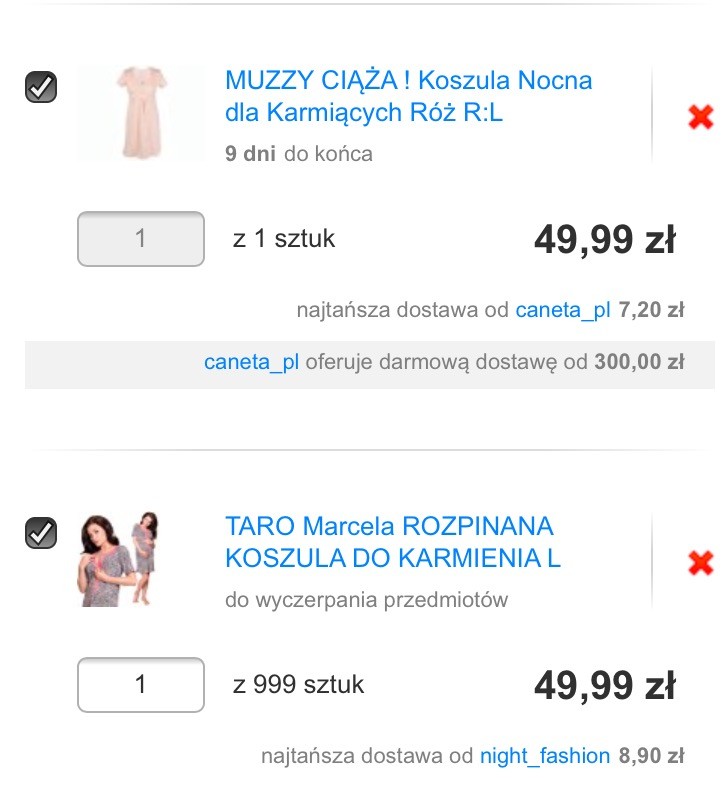Click the 300,00 zł free delivery threshold
722x792 pixels.
click(639, 361)
